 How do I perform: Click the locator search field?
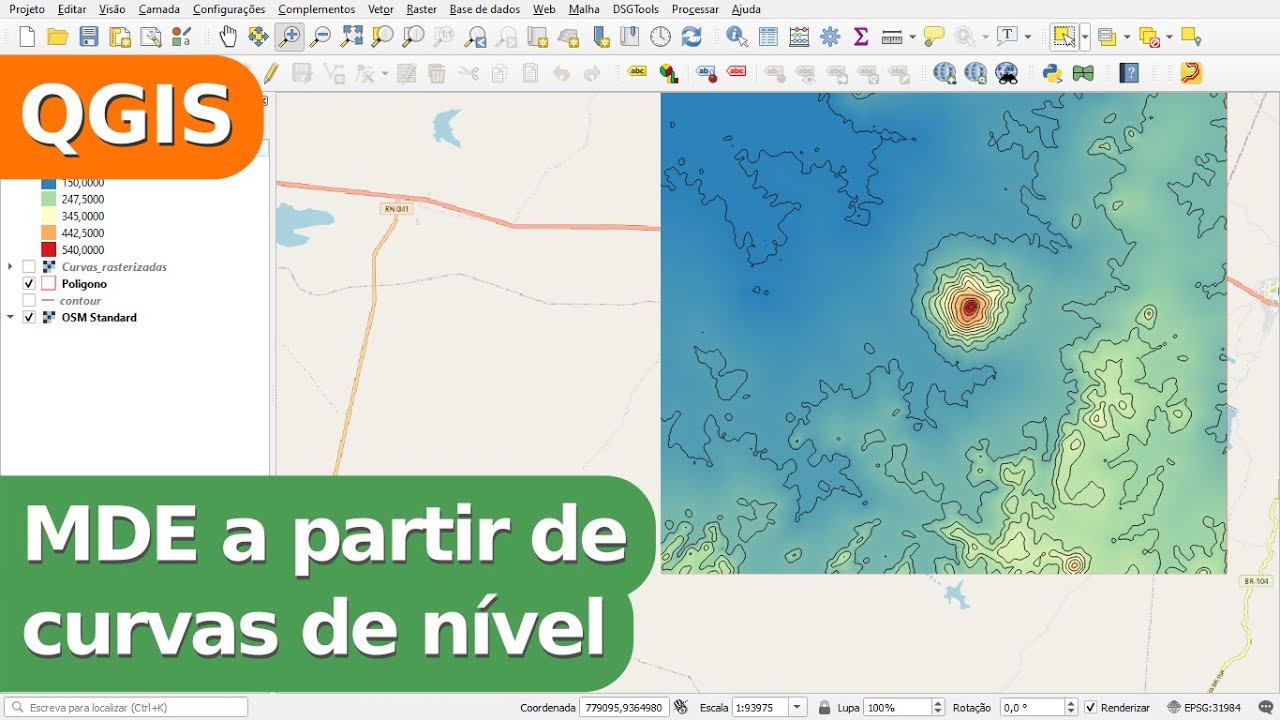(125, 707)
